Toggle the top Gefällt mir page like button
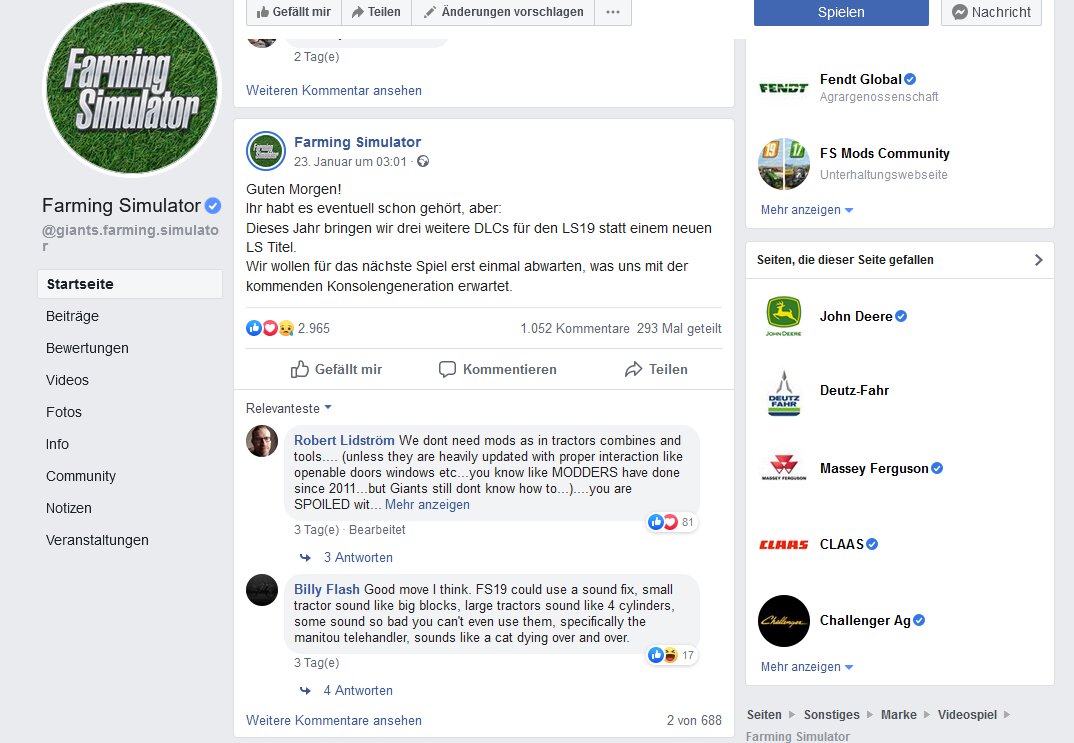1074x743 pixels. tap(293, 12)
